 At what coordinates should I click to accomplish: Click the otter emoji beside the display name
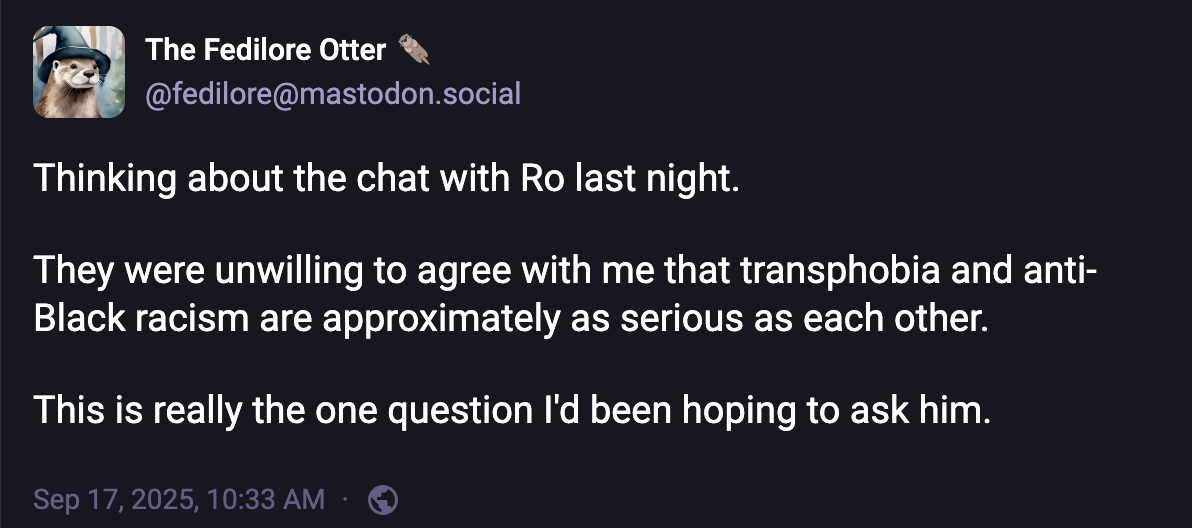(414, 49)
